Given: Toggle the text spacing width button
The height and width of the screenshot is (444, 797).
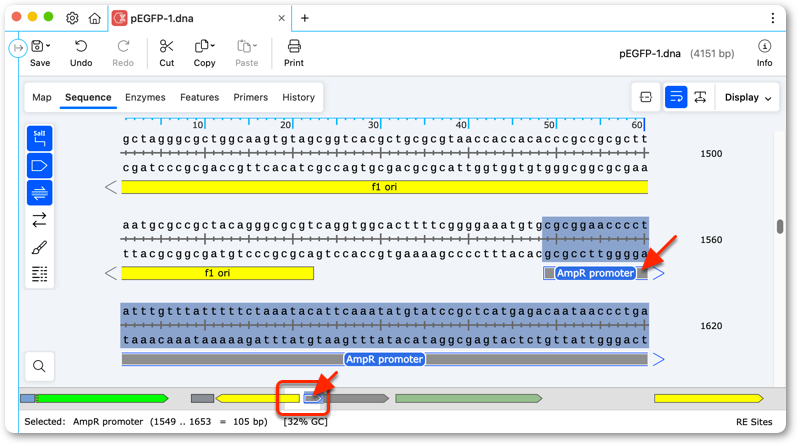Looking at the screenshot, I should (x=700, y=97).
